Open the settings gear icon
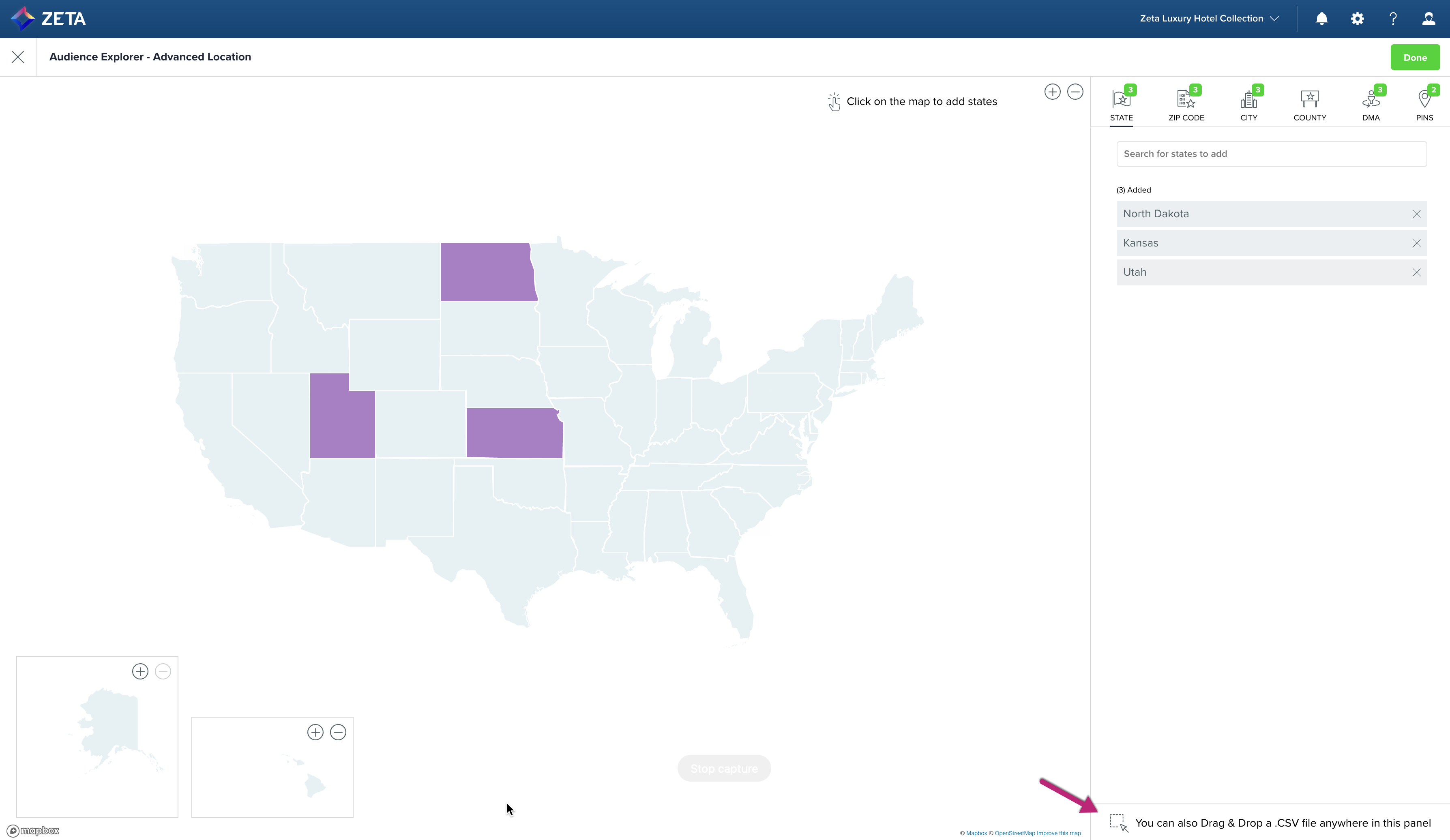 coord(1358,19)
